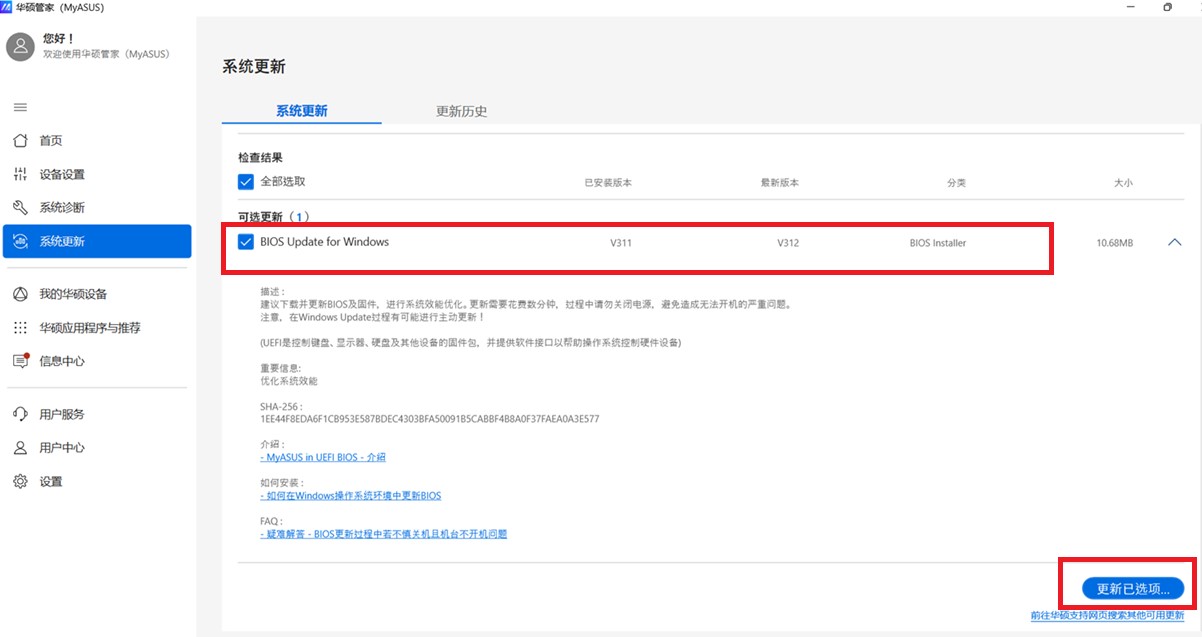Collapse the sidebar with the hamburger menu
Image resolution: width=1202 pixels, height=637 pixels.
point(20,107)
